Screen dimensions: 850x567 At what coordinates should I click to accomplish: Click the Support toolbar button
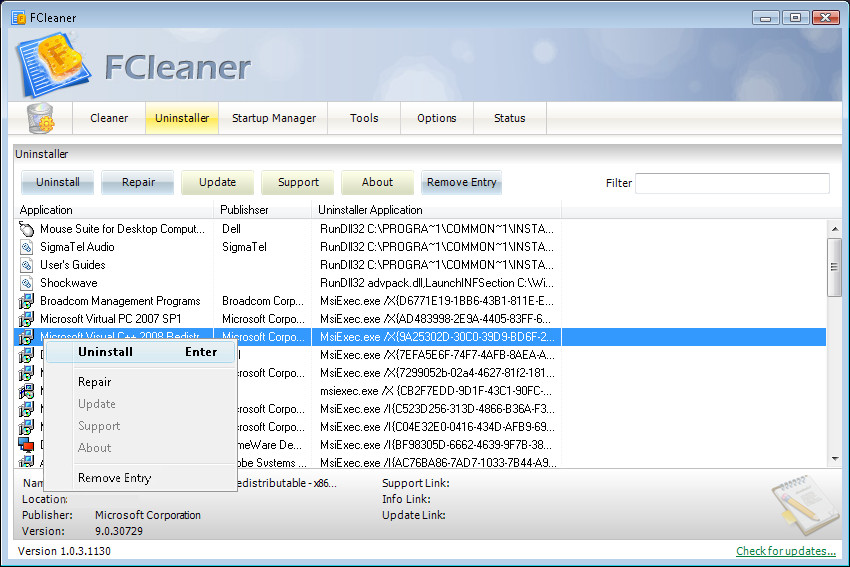(x=298, y=182)
